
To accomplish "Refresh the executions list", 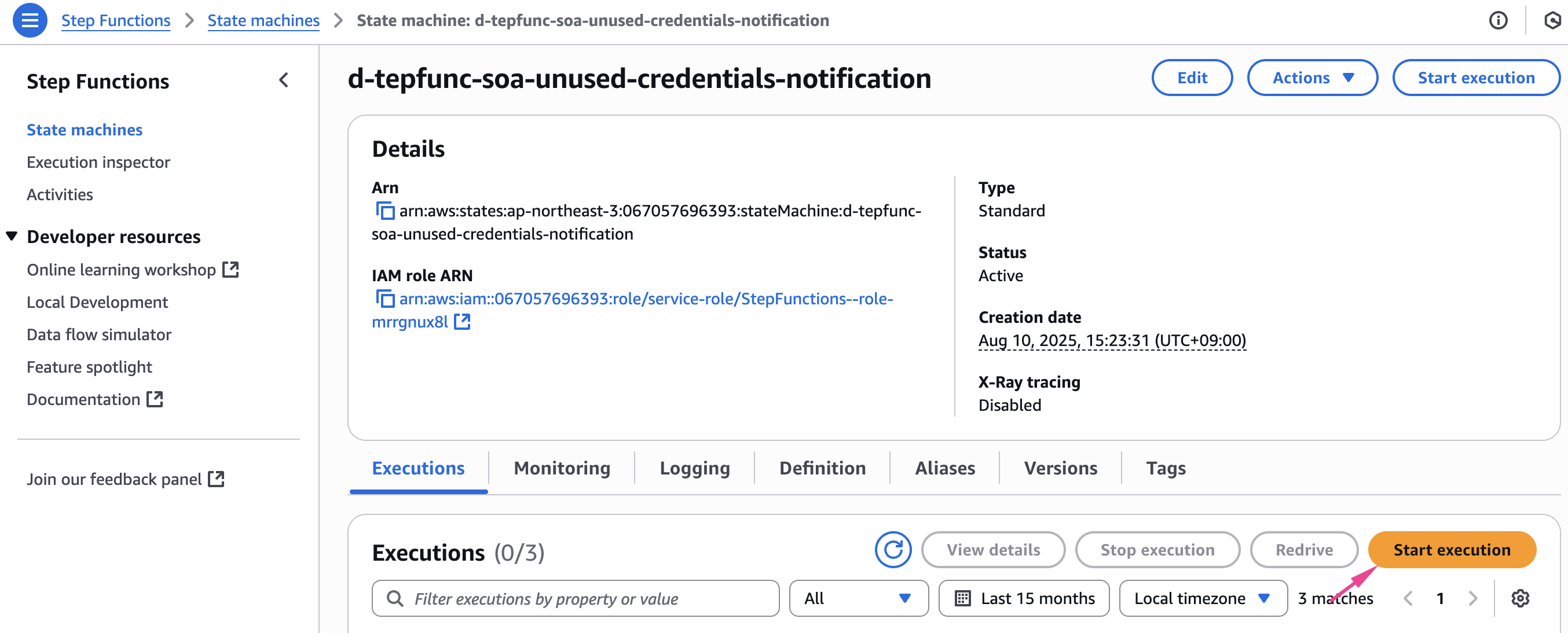I will tap(892, 550).
